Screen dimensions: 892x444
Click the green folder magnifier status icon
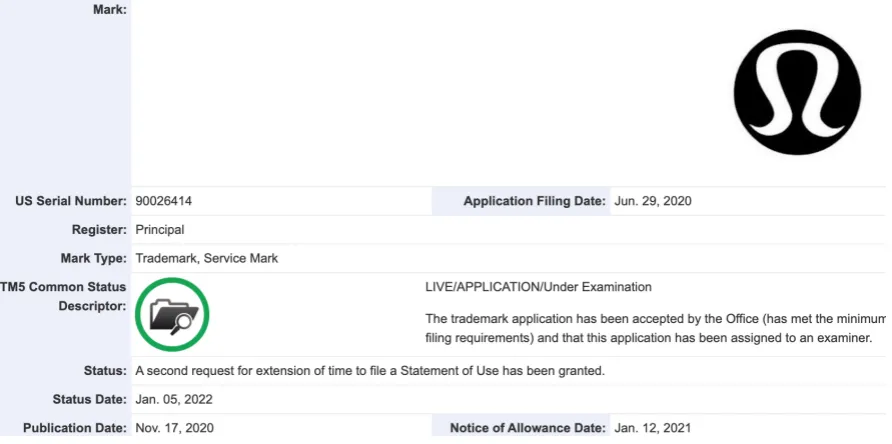tap(172, 314)
